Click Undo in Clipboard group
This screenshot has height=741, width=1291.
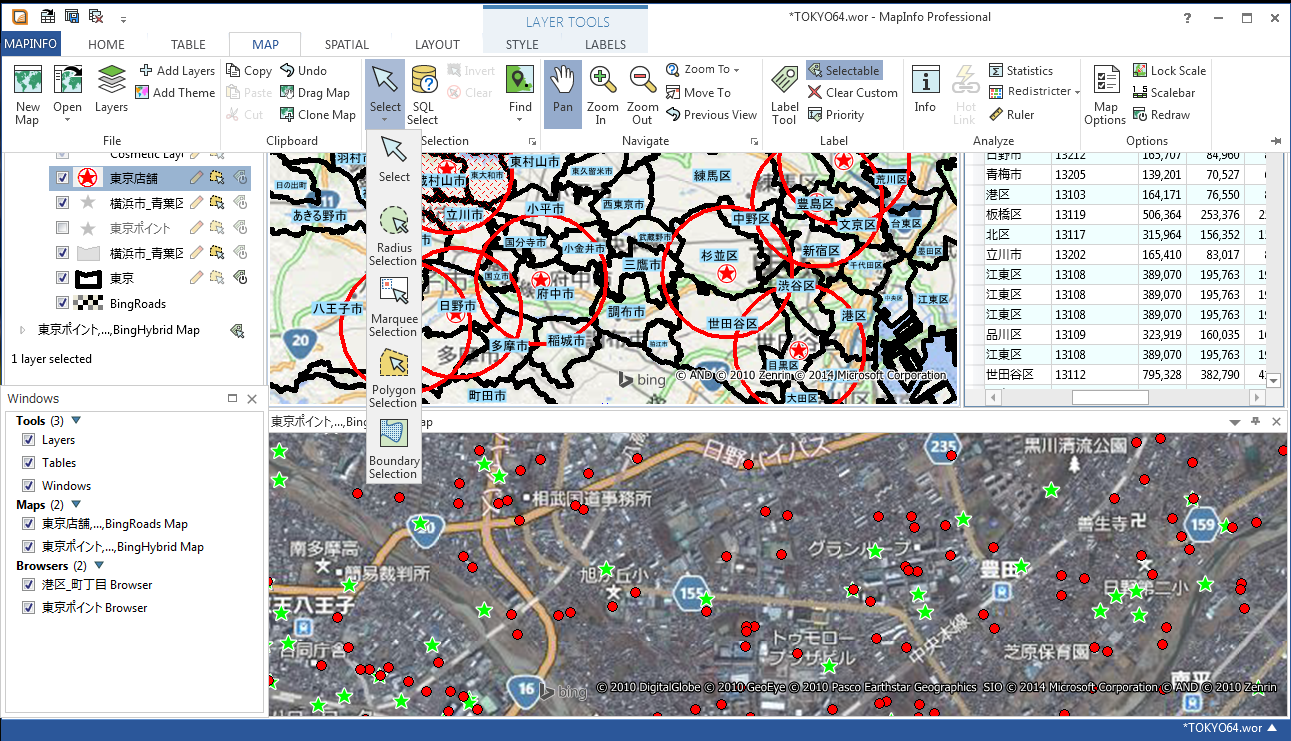(304, 71)
